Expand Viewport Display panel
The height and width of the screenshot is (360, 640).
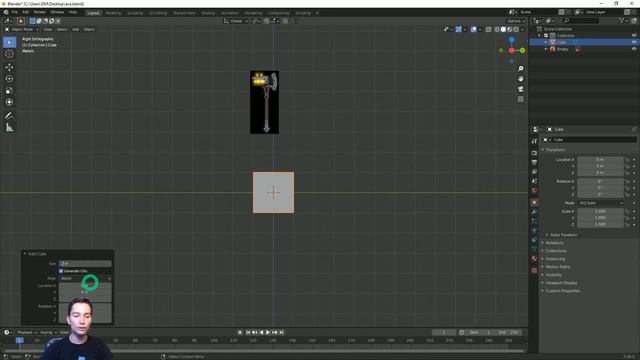click(561, 283)
